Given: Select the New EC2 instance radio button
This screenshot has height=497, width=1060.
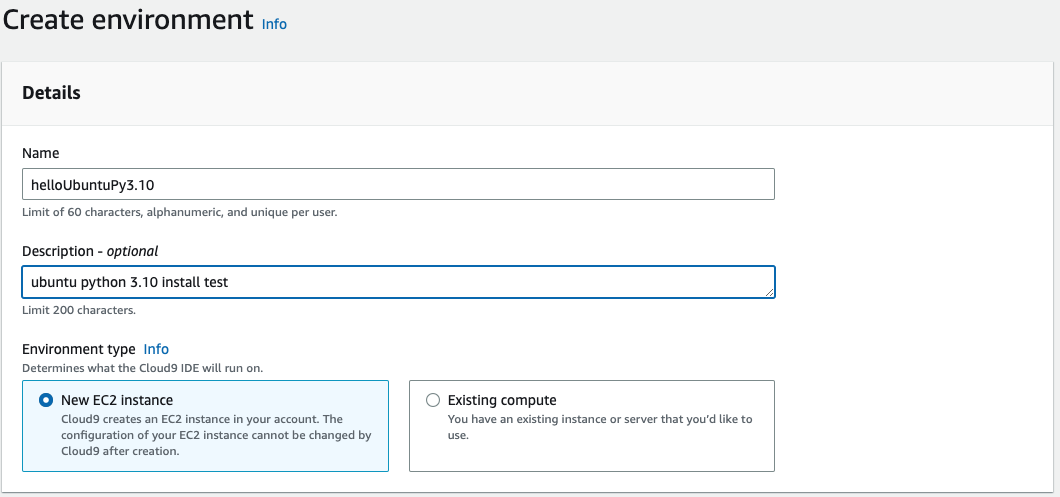Looking at the screenshot, I should tap(46, 400).
